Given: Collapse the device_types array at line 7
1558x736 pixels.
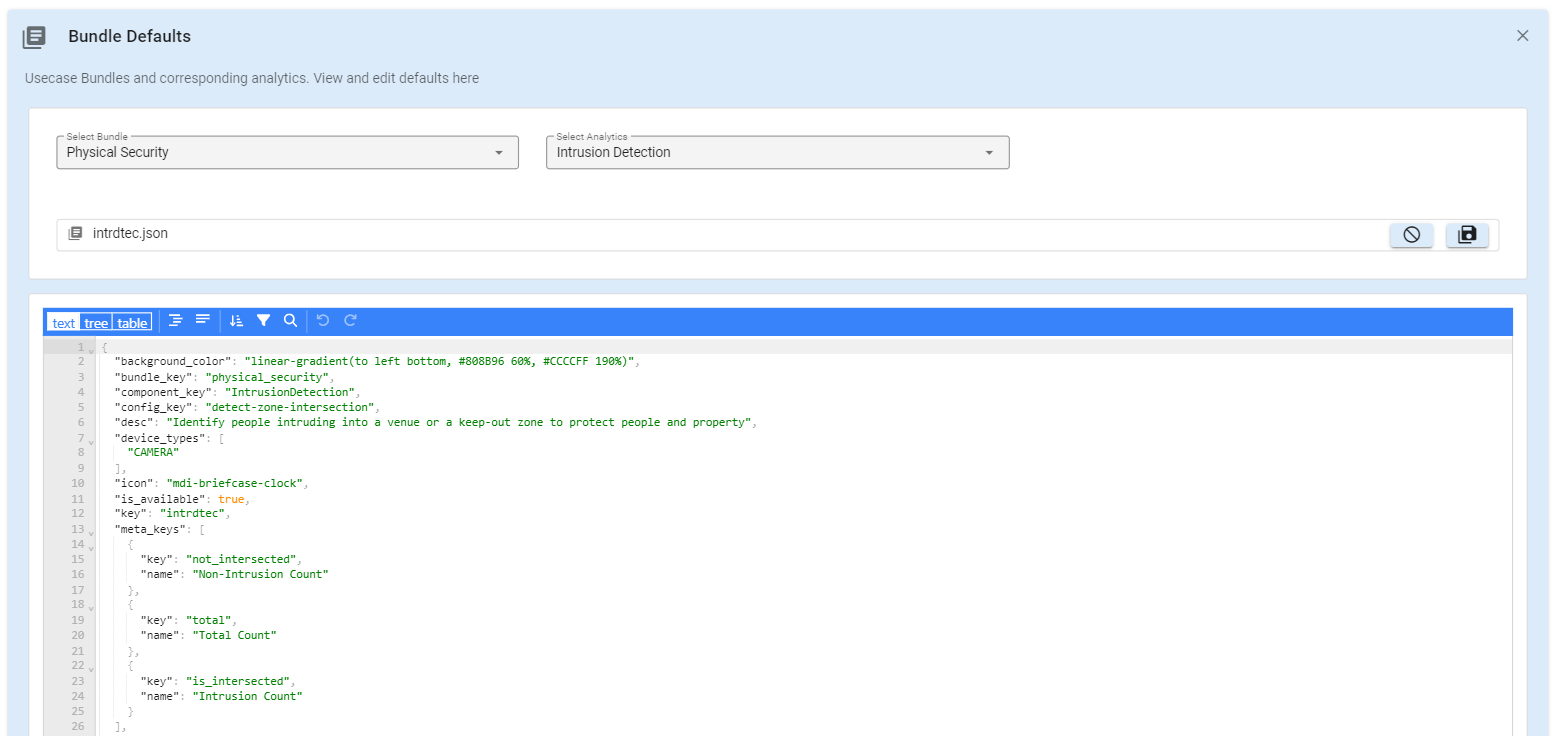Looking at the screenshot, I should click(x=91, y=441).
